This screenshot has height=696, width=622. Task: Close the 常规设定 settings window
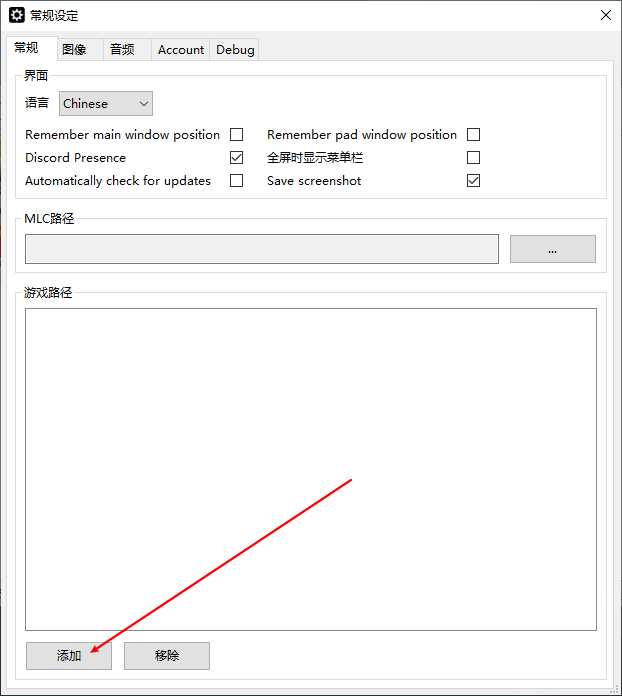[606, 15]
